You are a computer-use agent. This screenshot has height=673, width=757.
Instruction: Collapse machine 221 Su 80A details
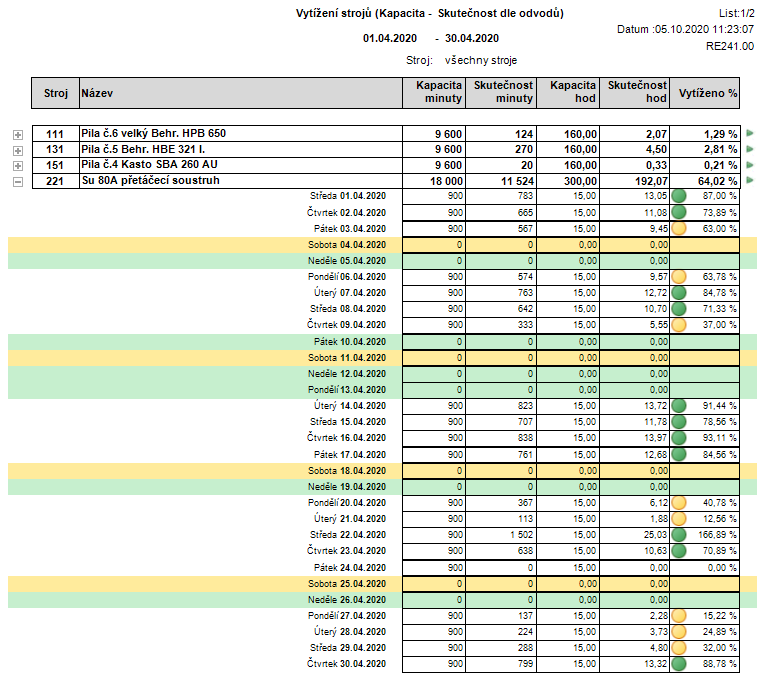point(17,182)
